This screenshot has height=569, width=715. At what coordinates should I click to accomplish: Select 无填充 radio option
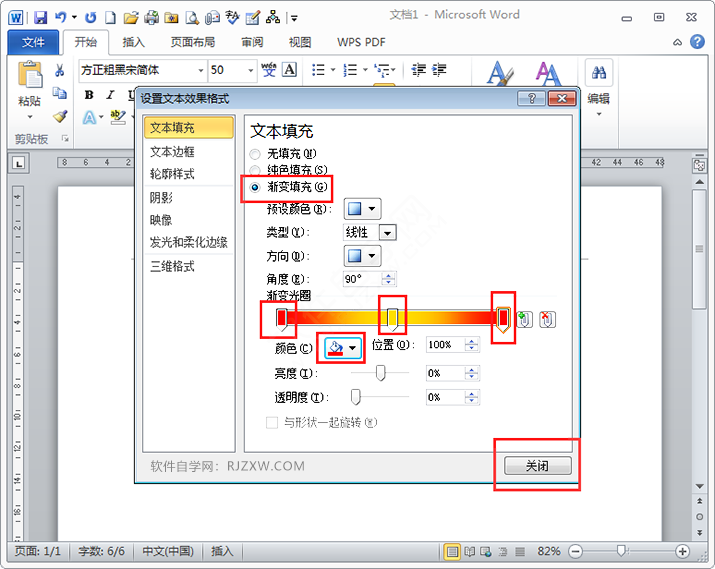(255, 154)
